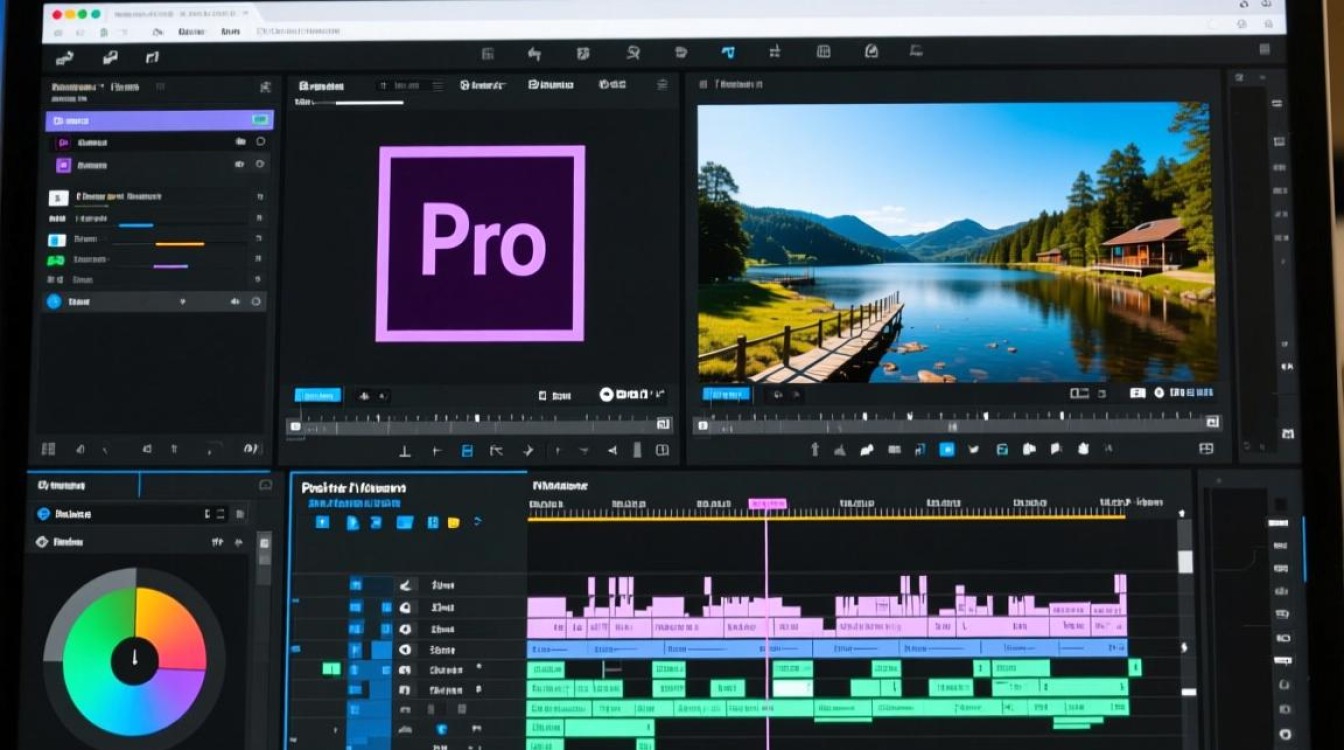Open dropdown arrow in the round blue icon row
The height and width of the screenshot is (750, 1344).
[182, 301]
